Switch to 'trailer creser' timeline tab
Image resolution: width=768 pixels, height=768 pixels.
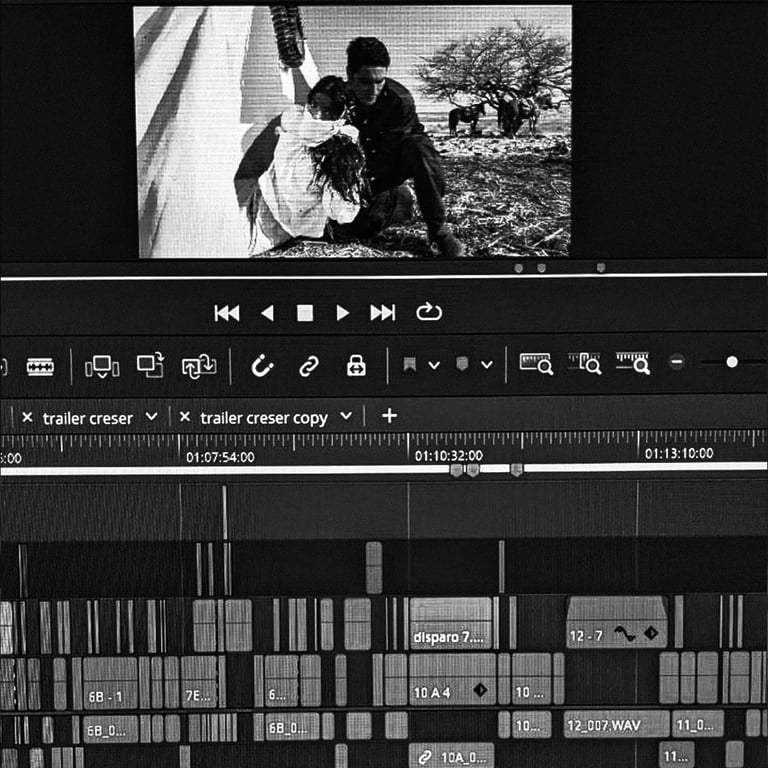(x=88, y=419)
